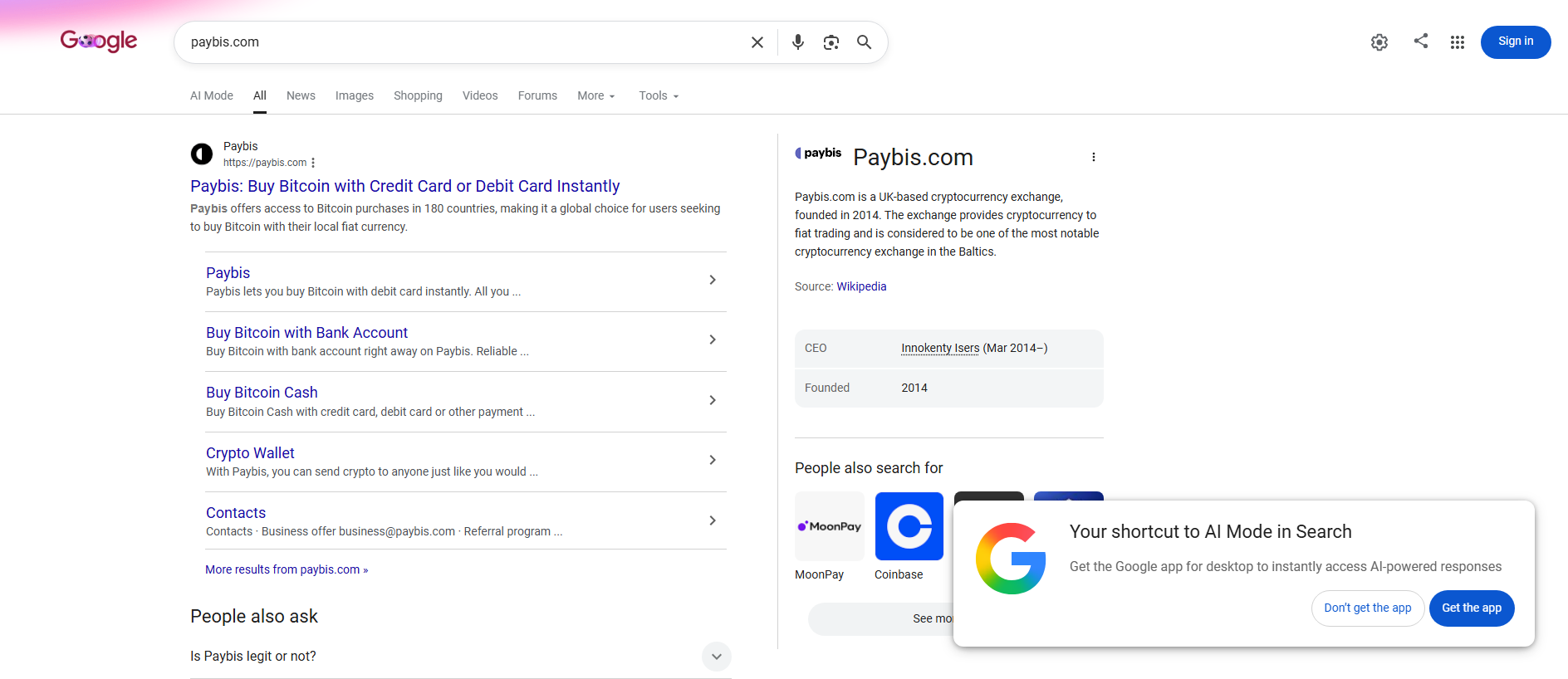1568x679 pixels.
Task: Open search by image camera icon
Action: pyautogui.click(x=831, y=42)
